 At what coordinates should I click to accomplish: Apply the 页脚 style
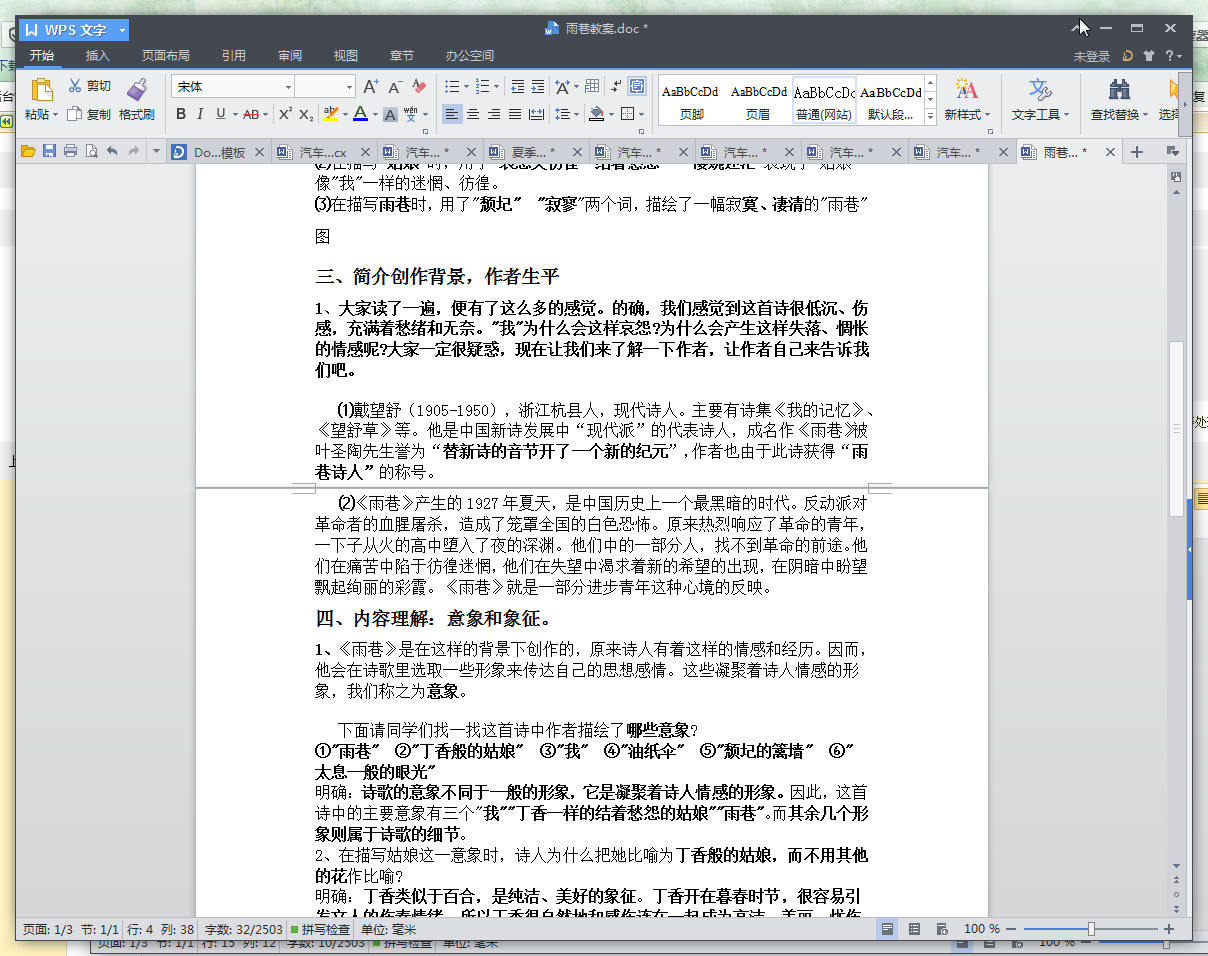coord(690,103)
